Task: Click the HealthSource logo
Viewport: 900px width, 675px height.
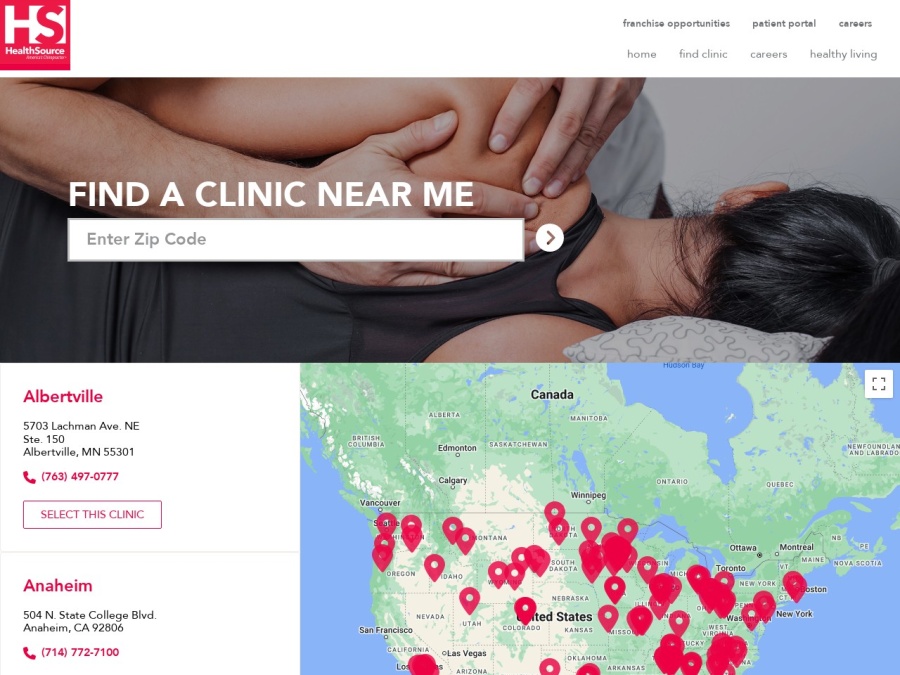Action: click(x=35, y=35)
